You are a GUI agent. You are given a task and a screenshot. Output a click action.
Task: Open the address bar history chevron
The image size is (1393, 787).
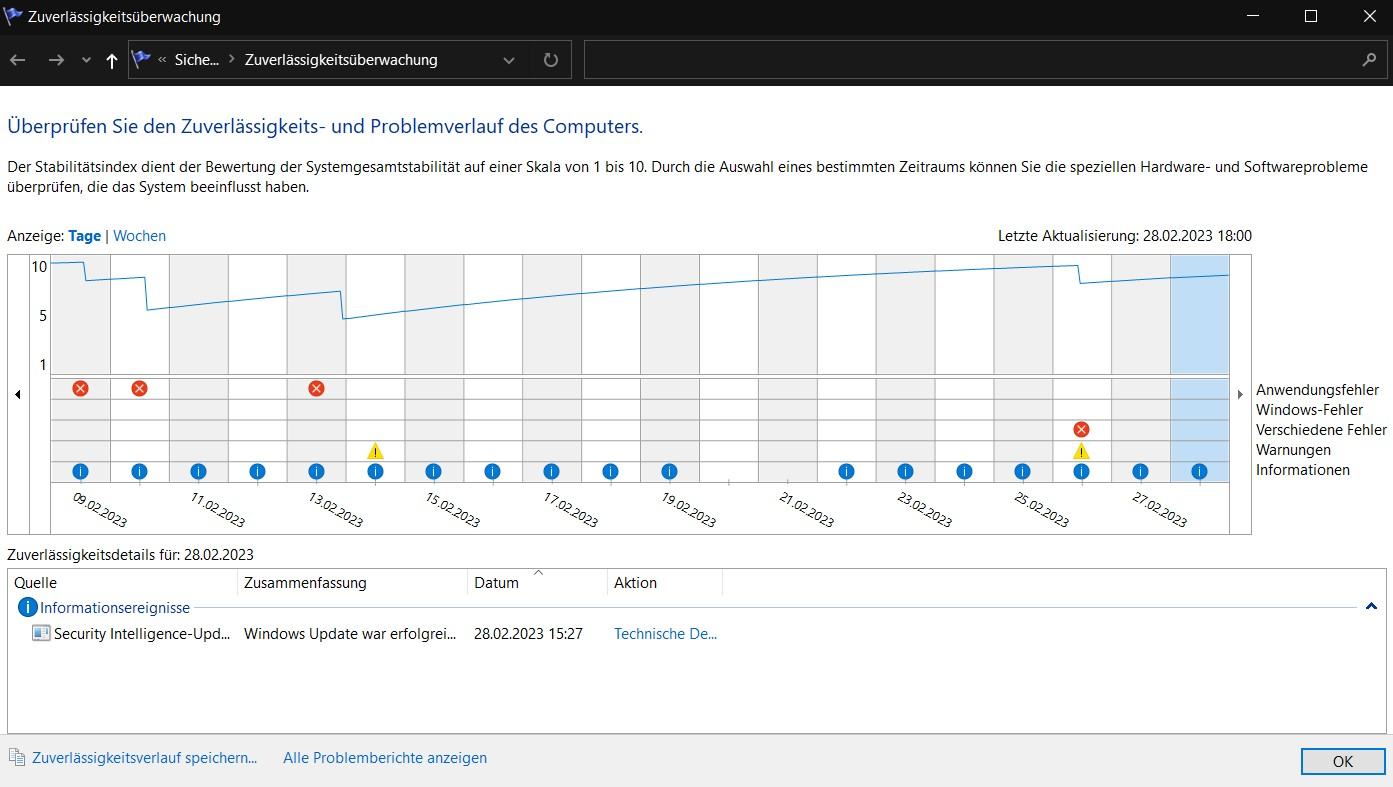pyautogui.click(x=509, y=60)
